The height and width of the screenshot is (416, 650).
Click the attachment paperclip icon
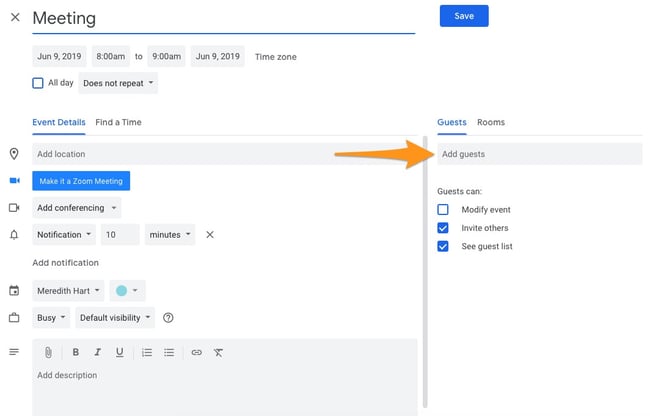pos(47,352)
